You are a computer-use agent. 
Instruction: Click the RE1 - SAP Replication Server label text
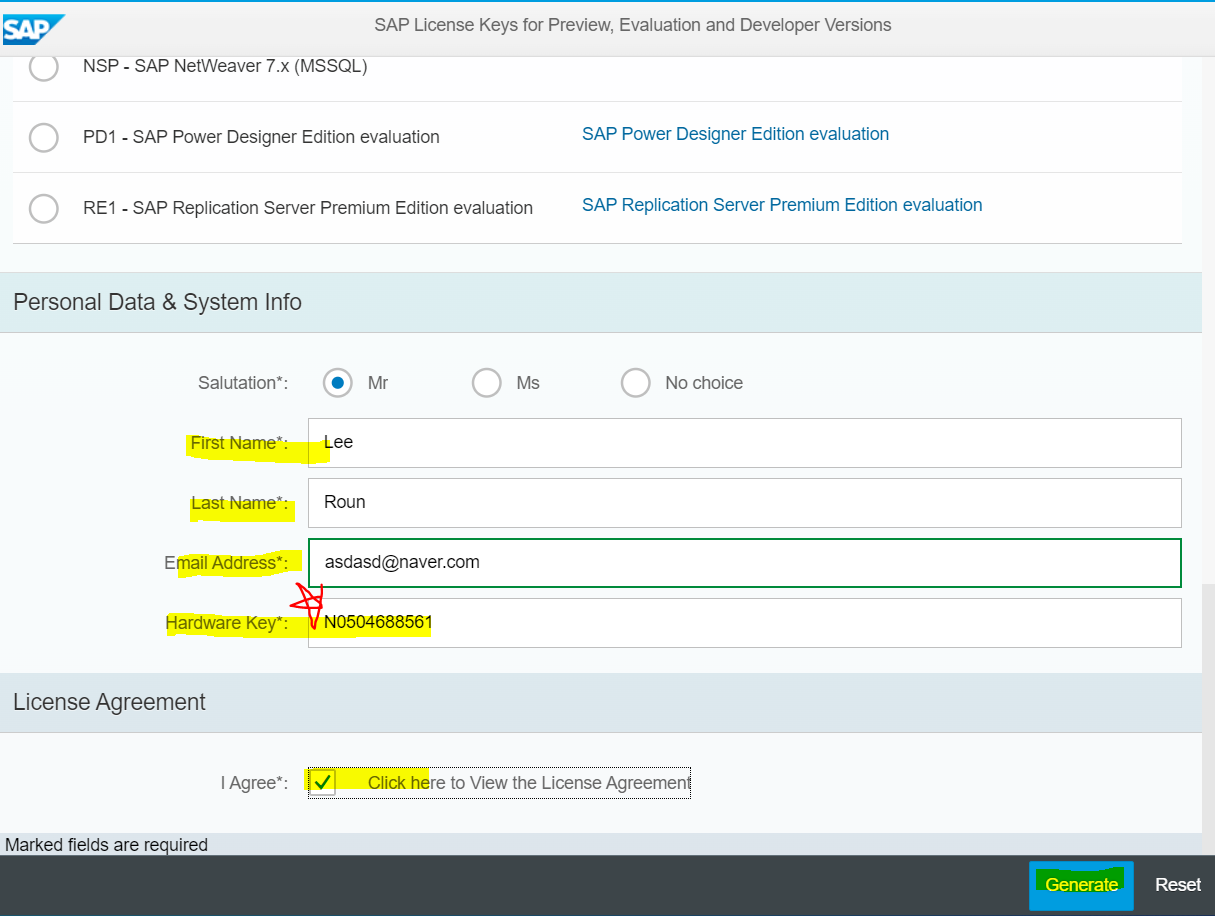(x=308, y=208)
